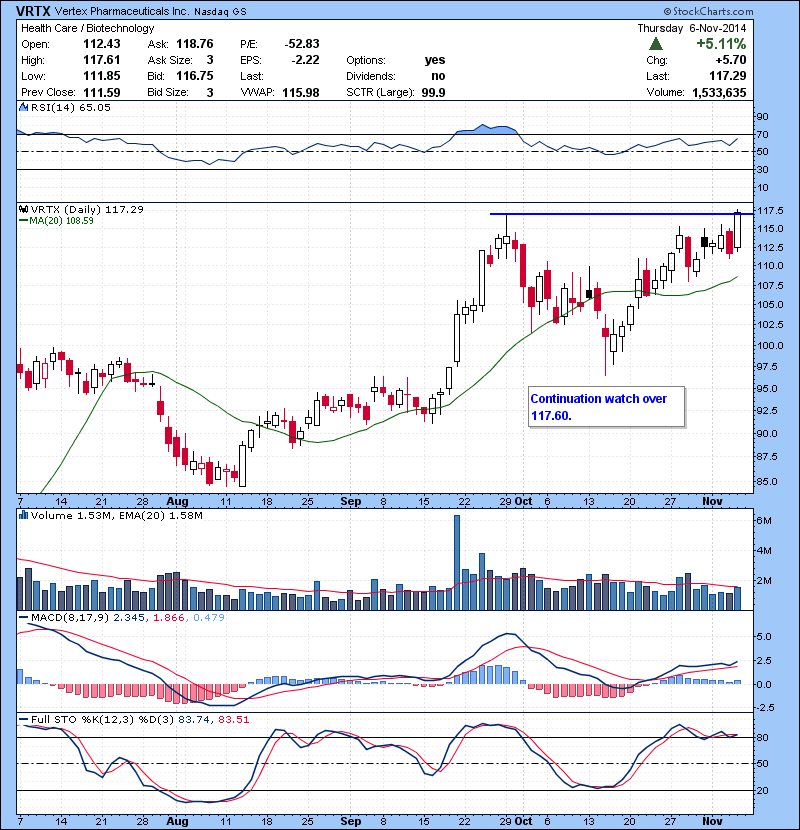The image size is (800, 830).
Task: Click the 70 level label on RSI axis
Action: (x=762, y=134)
